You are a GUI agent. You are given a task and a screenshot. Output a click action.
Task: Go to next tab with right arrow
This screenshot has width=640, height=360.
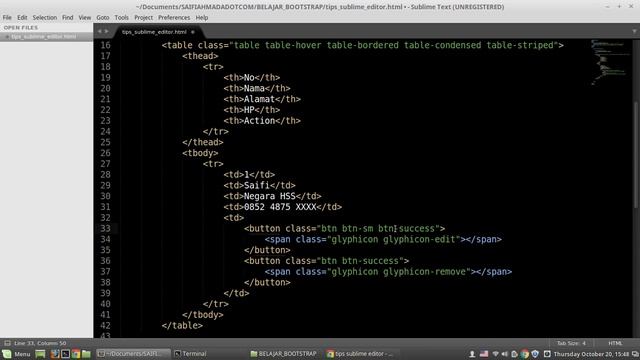pyautogui.click(x=107, y=31)
